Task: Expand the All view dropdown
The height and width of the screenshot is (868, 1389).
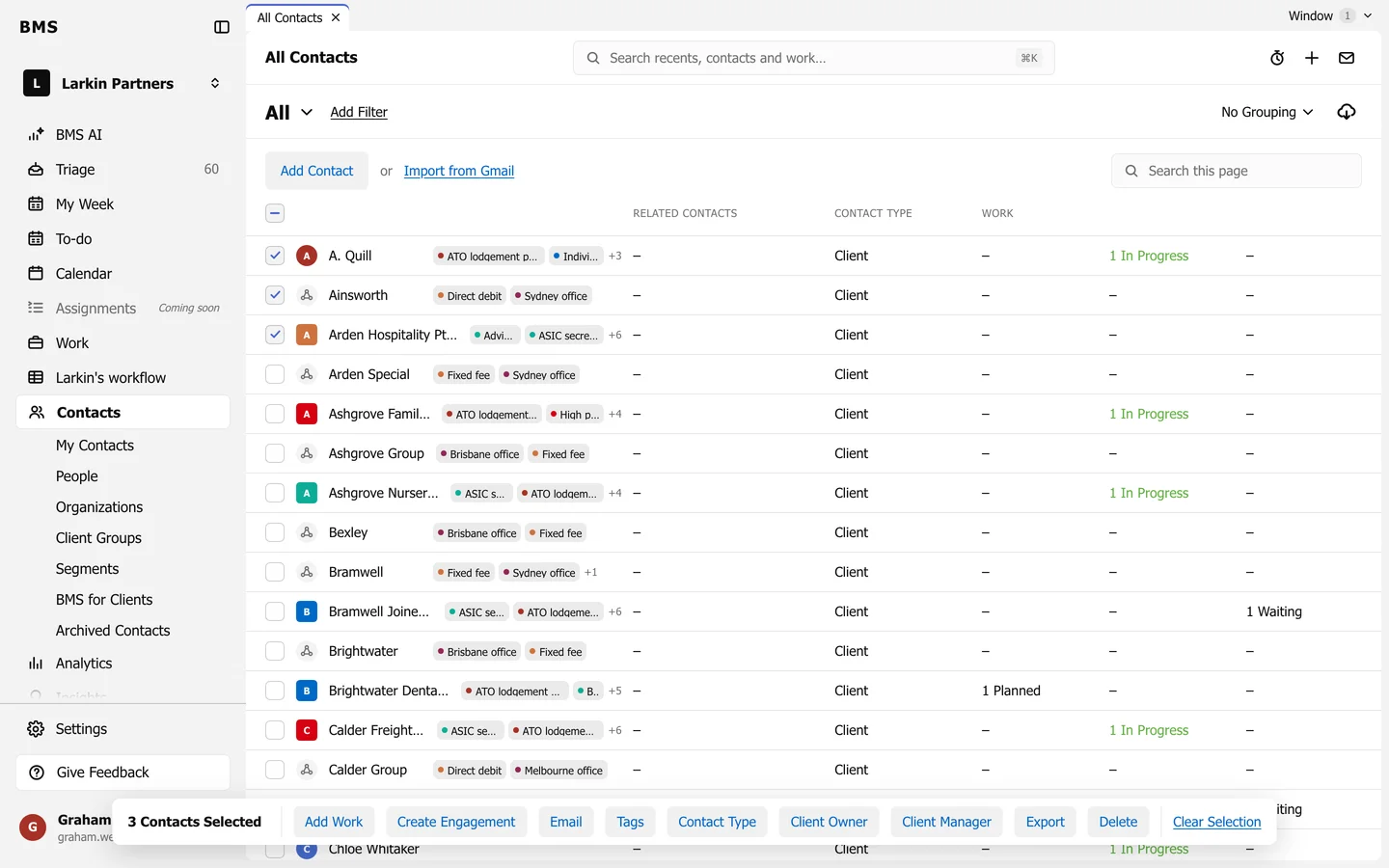Action: pos(288,113)
